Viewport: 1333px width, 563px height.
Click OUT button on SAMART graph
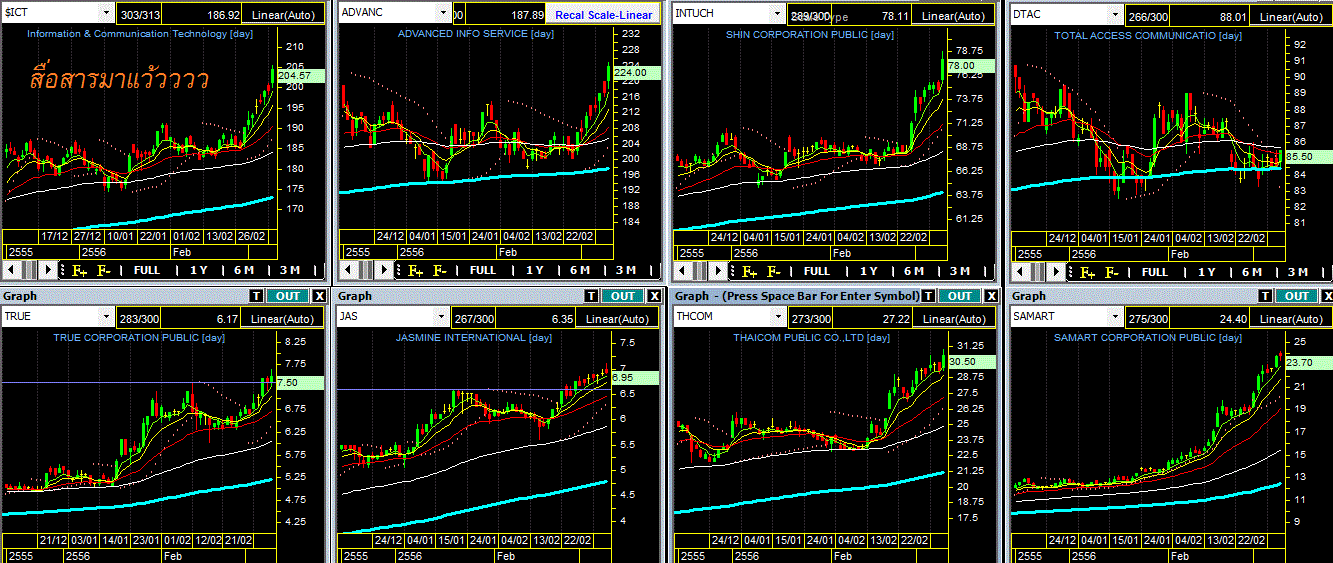click(1297, 296)
